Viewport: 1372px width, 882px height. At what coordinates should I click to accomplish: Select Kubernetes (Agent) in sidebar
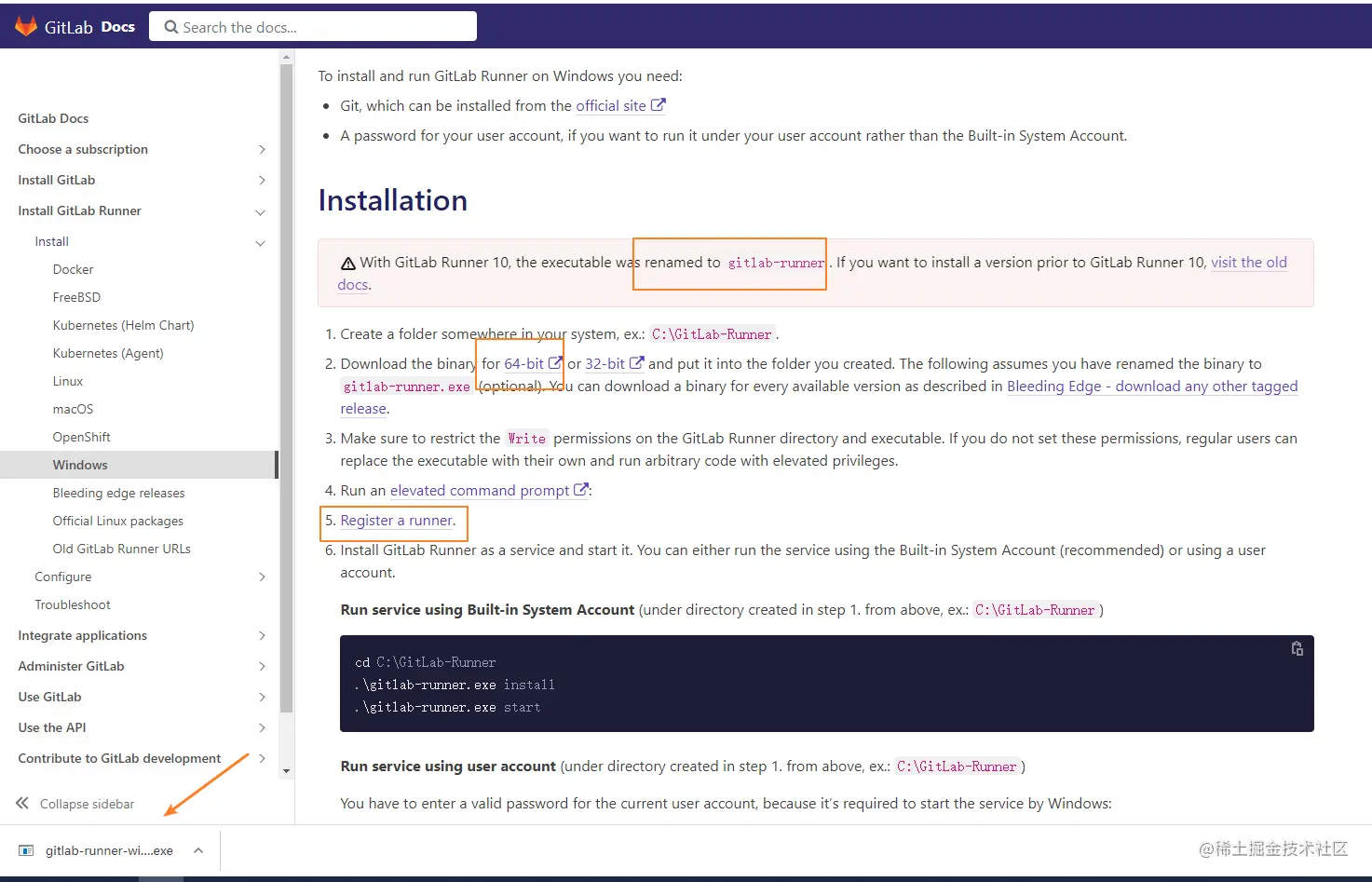point(108,353)
